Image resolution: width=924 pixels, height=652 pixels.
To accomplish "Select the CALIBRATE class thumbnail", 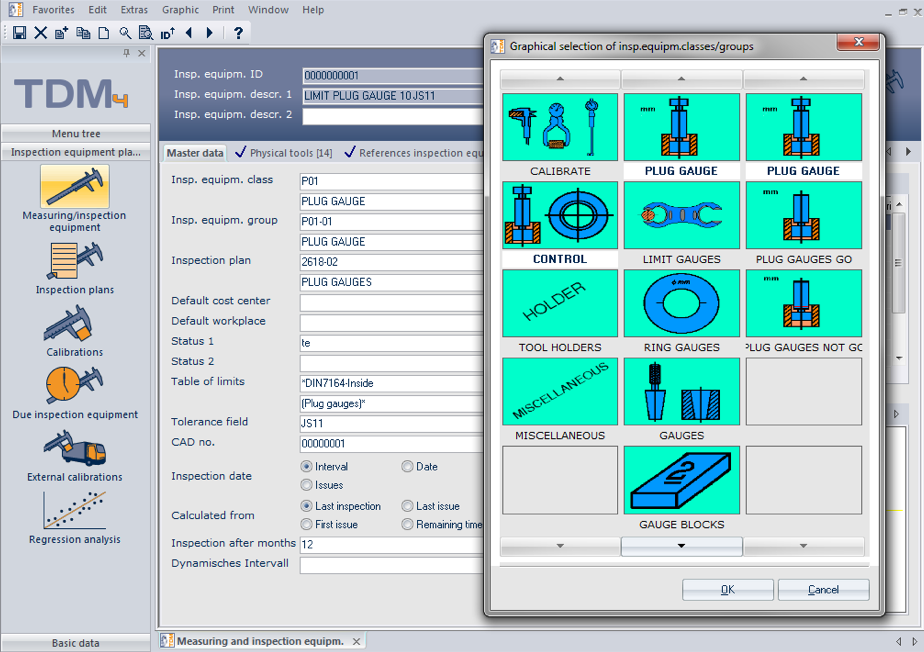I will pyautogui.click(x=560, y=127).
